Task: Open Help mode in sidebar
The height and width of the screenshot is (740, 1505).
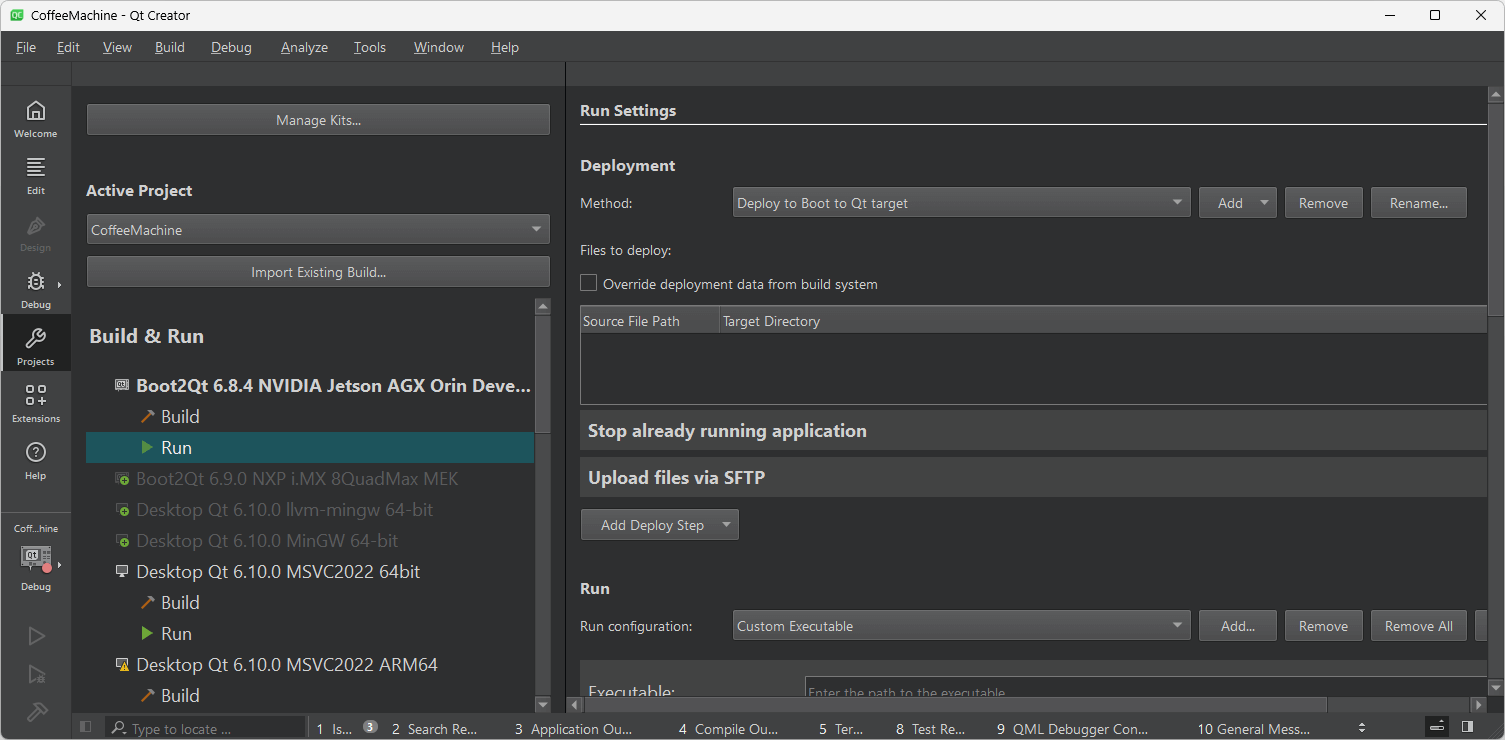Action: tap(35, 460)
